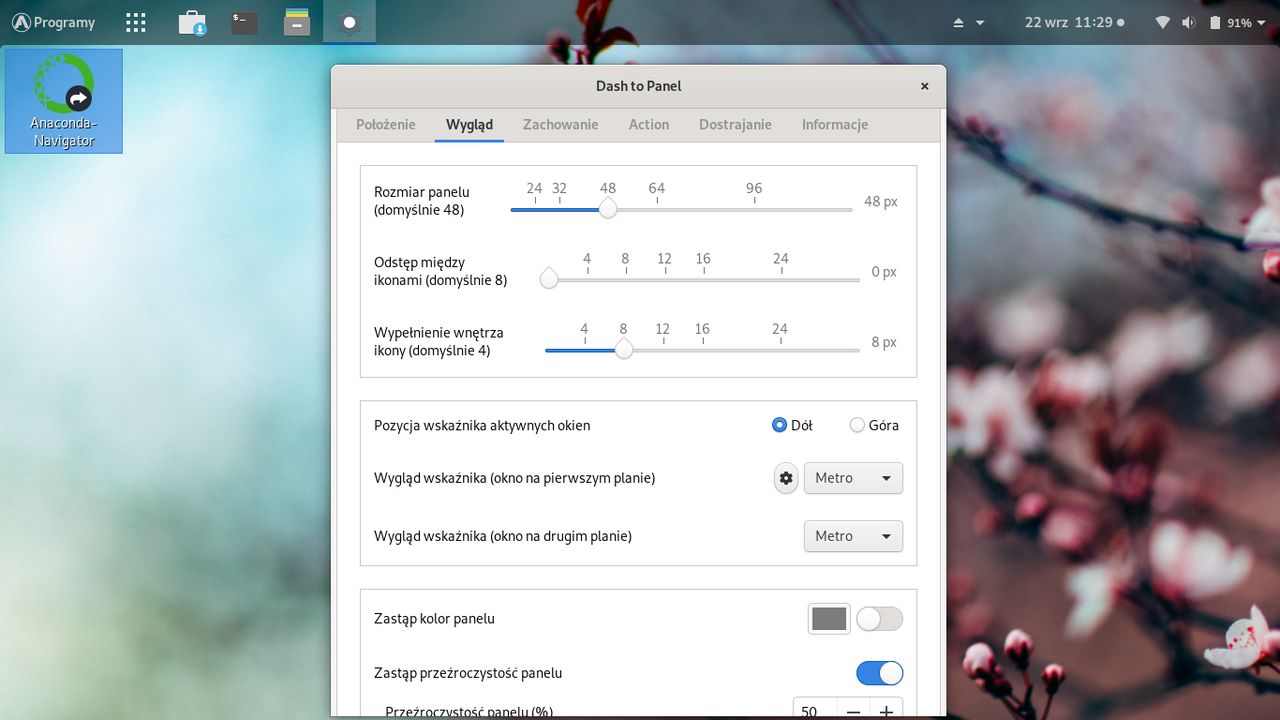Switch to the Położenie tab
The image size is (1280, 720).
click(385, 125)
